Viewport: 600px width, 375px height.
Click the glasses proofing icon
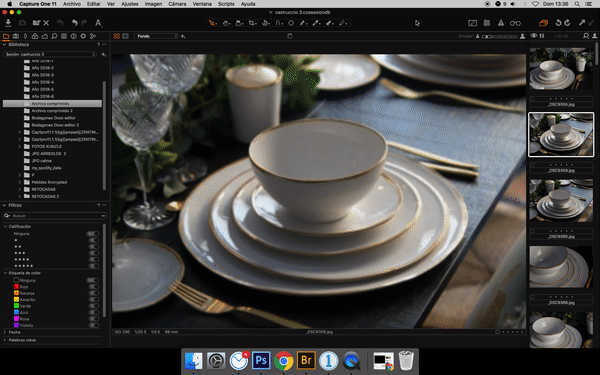click(515, 23)
